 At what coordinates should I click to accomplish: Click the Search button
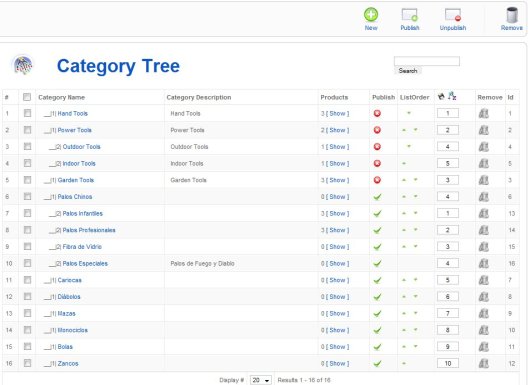coord(408,71)
